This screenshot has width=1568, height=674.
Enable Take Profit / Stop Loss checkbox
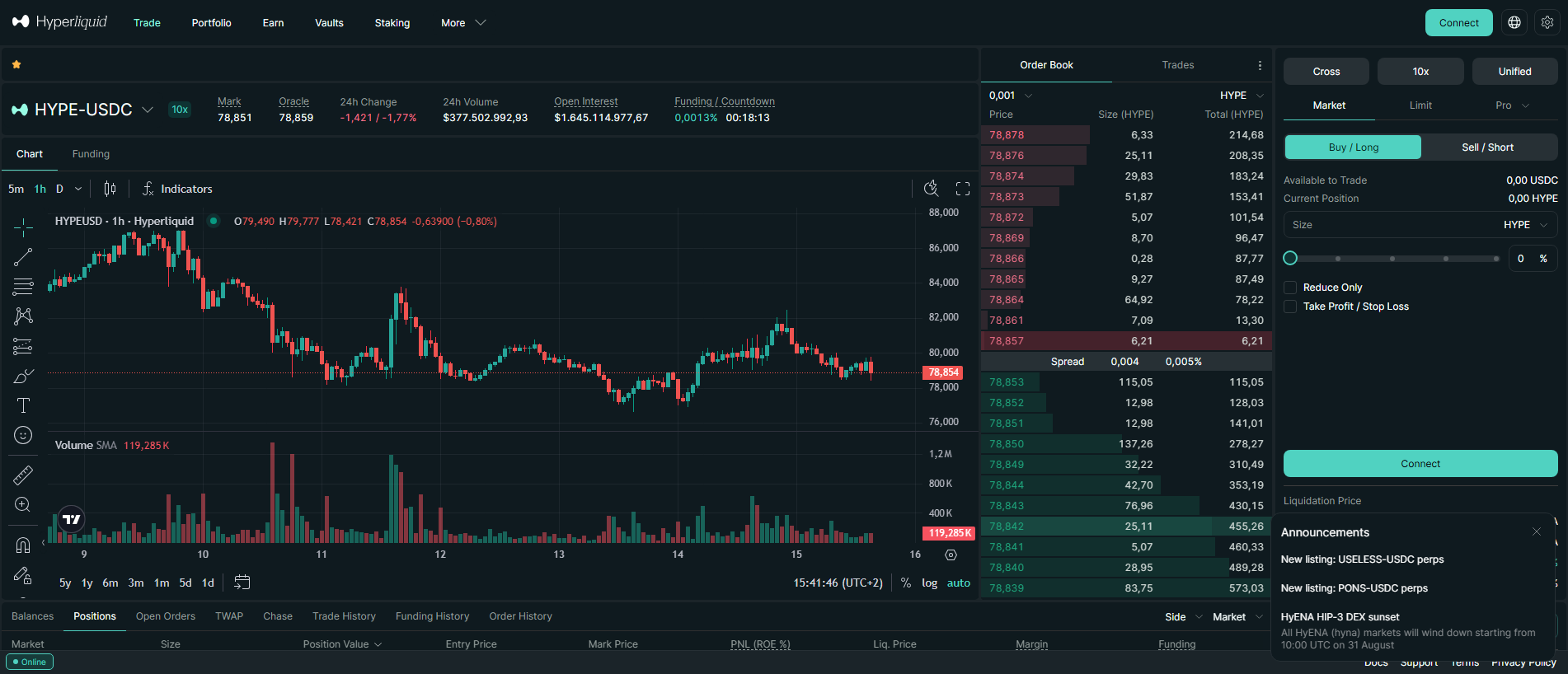point(1290,307)
